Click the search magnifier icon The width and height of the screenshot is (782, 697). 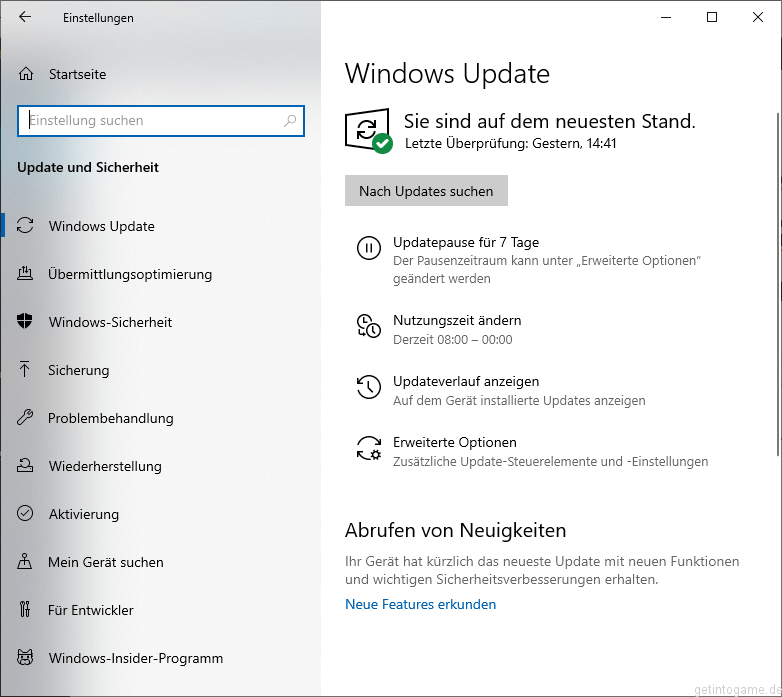click(x=290, y=121)
